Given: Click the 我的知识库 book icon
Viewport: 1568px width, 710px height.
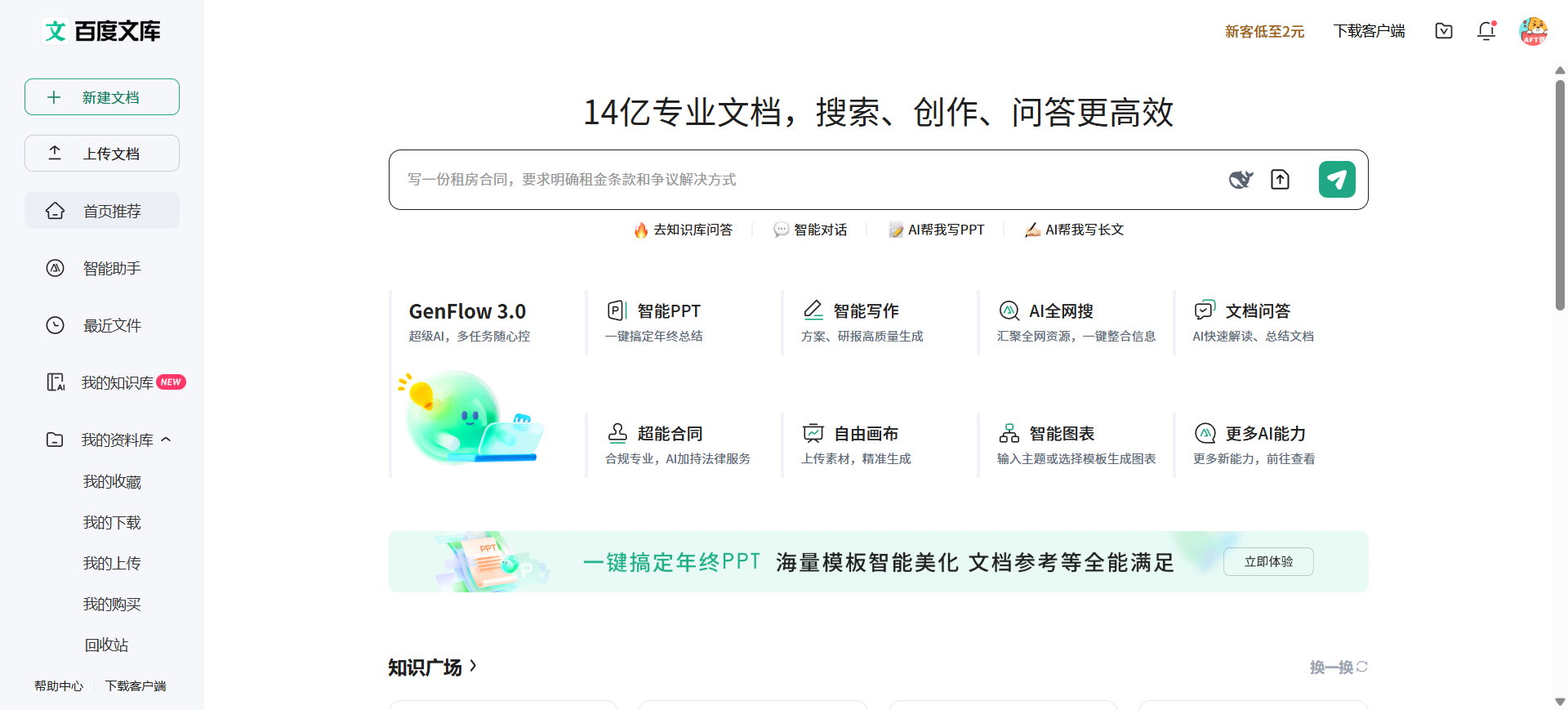Looking at the screenshot, I should click(x=55, y=382).
